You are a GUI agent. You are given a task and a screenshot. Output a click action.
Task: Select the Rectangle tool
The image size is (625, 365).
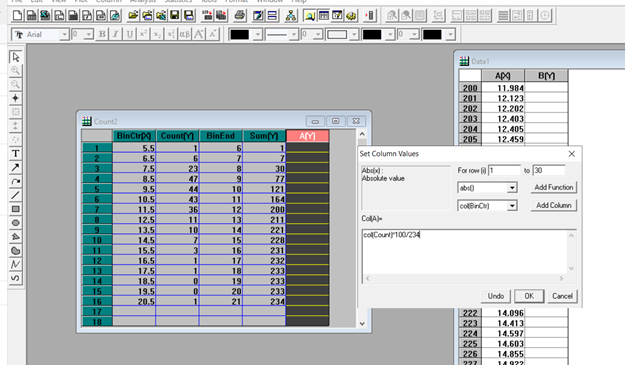(x=16, y=209)
